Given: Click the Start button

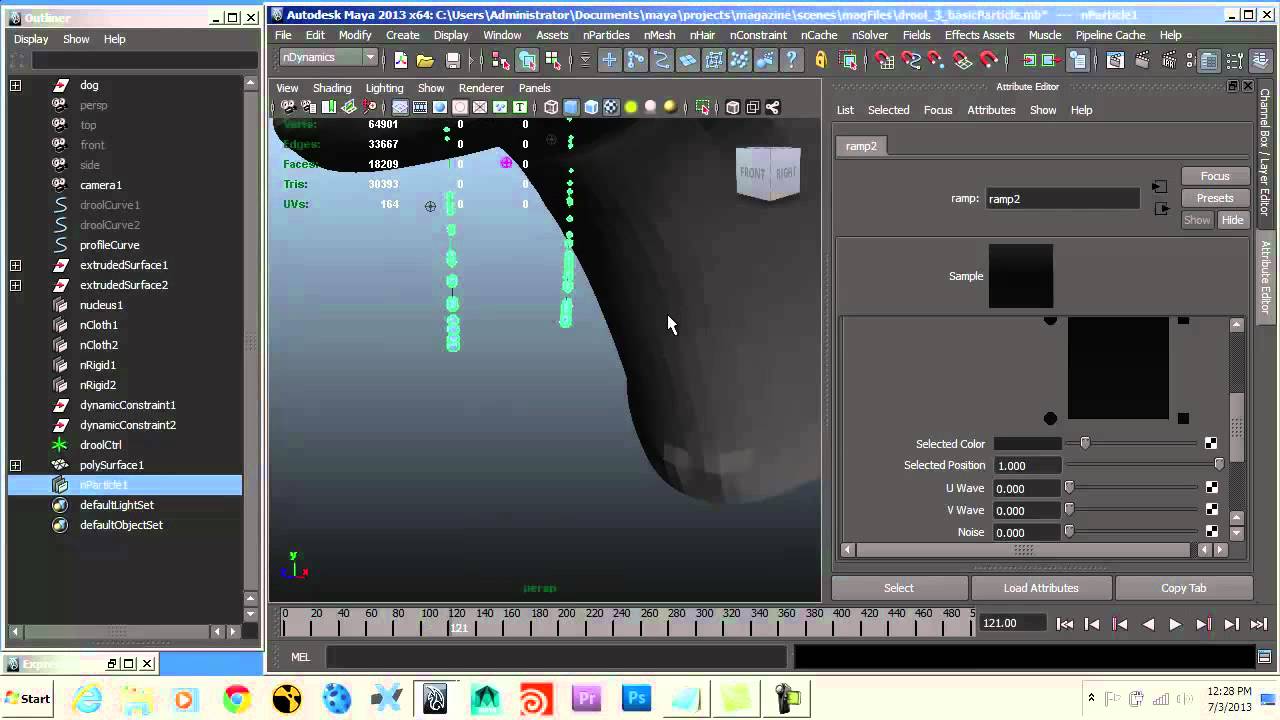Looking at the screenshot, I should click(x=28, y=698).
